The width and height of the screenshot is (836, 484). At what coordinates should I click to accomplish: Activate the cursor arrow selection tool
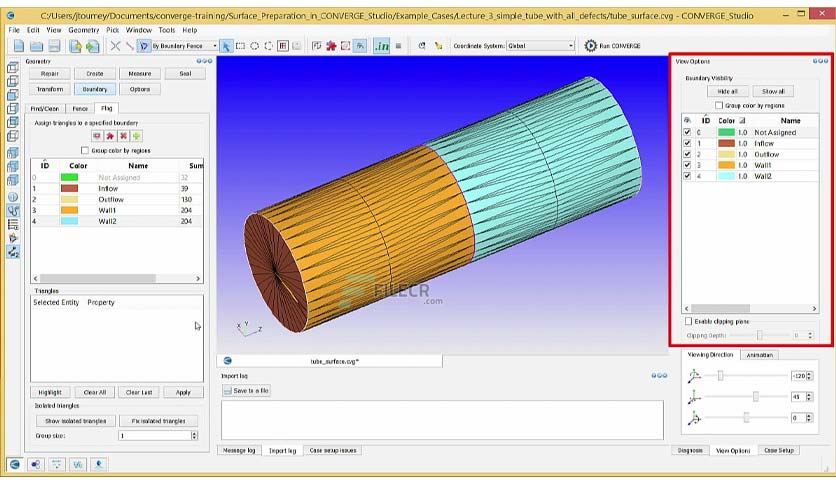(x=226, y=46)
